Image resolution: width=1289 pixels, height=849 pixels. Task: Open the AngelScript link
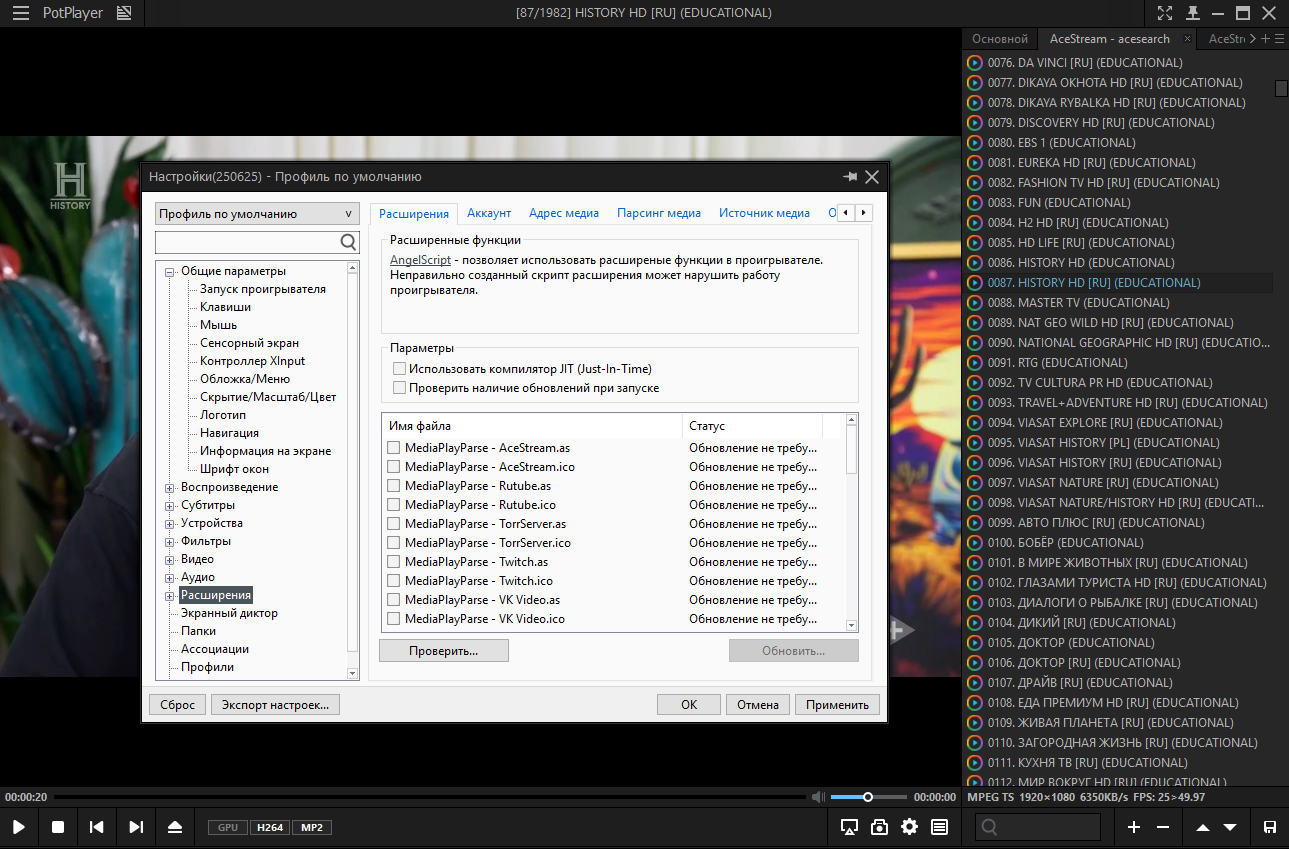(x=420, y=259)
